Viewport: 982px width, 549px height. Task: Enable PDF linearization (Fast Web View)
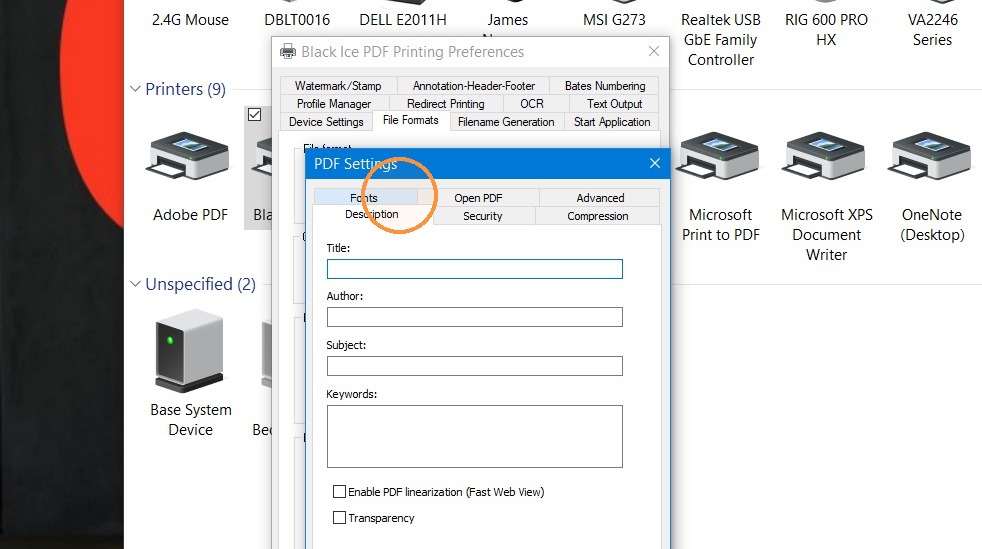[339, 491]
